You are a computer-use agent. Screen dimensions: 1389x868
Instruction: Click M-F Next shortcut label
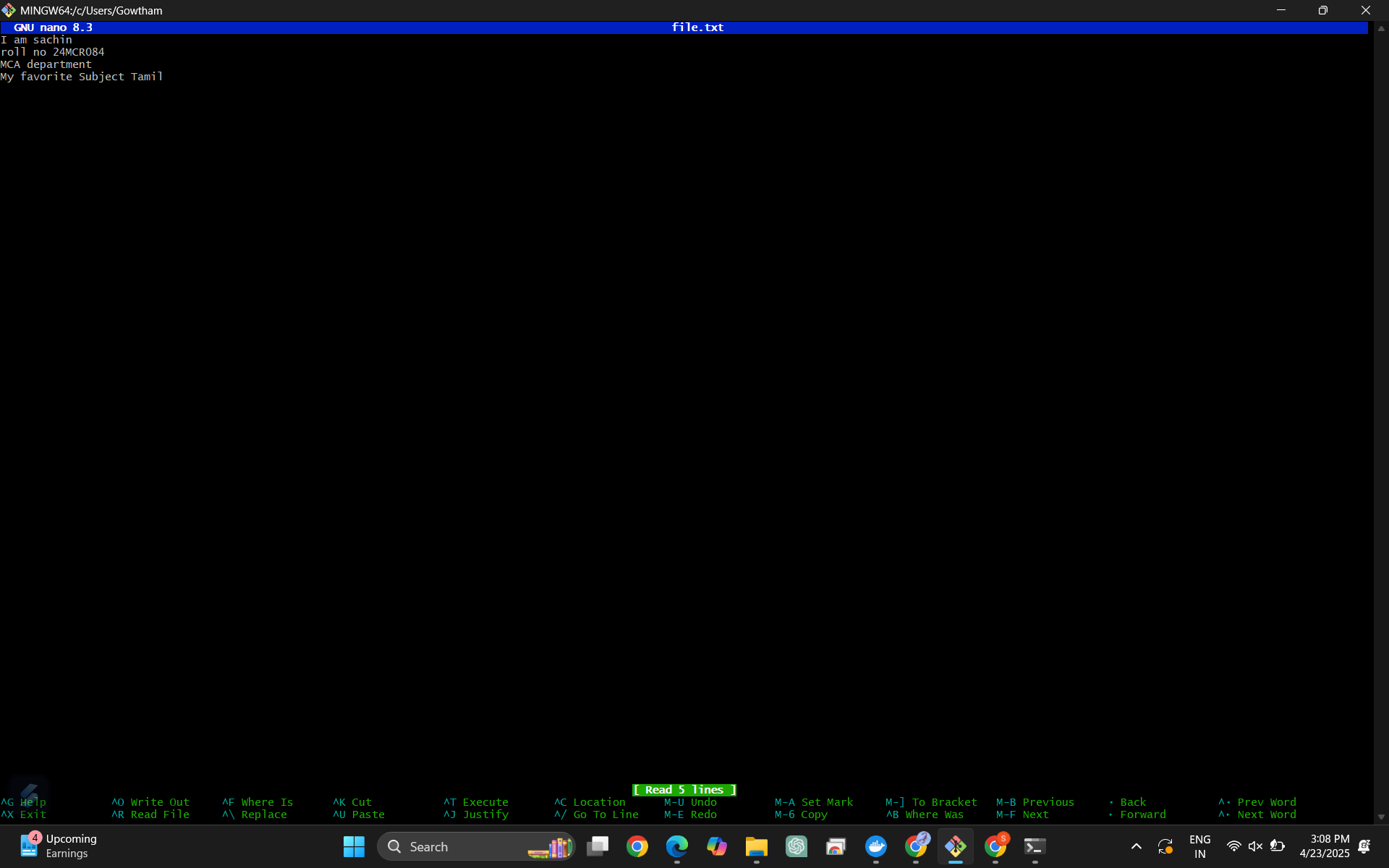(x=1022, y=814)
